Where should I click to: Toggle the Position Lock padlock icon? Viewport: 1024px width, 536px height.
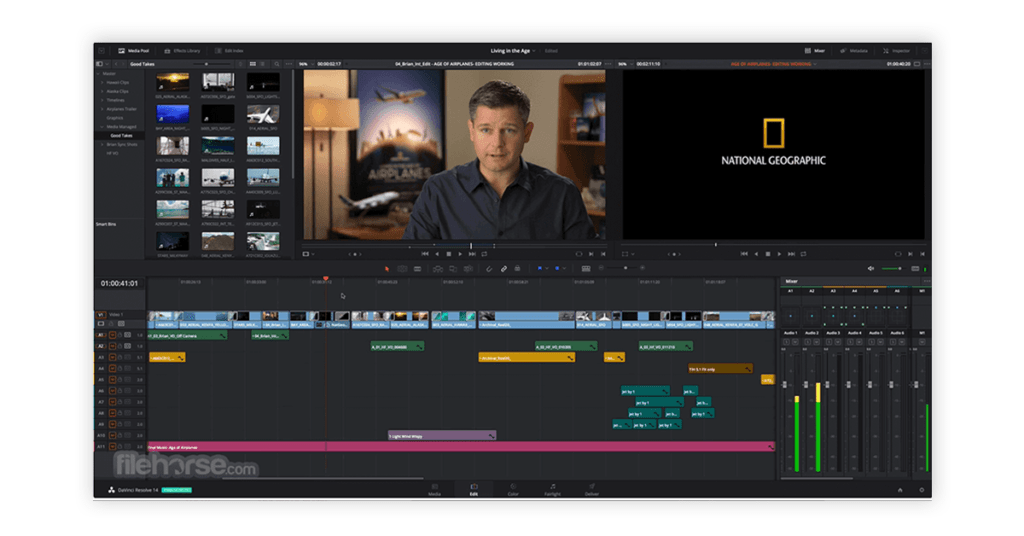[517, 269]
